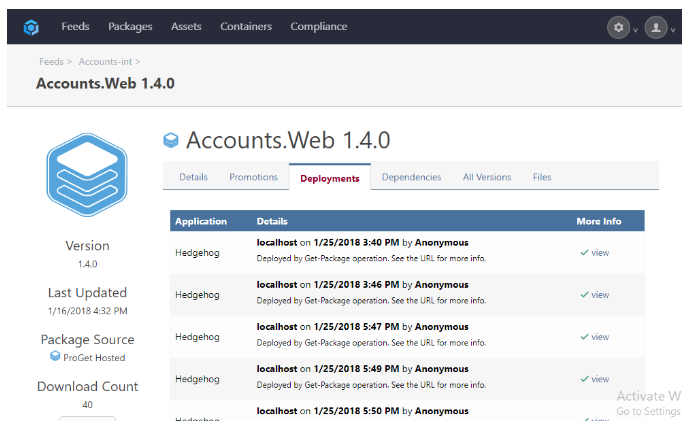Image resolution: width=695 pixels, height=446 pixels.
Task: Click the ProGet Hosted source icon
Action: [55, 357]
